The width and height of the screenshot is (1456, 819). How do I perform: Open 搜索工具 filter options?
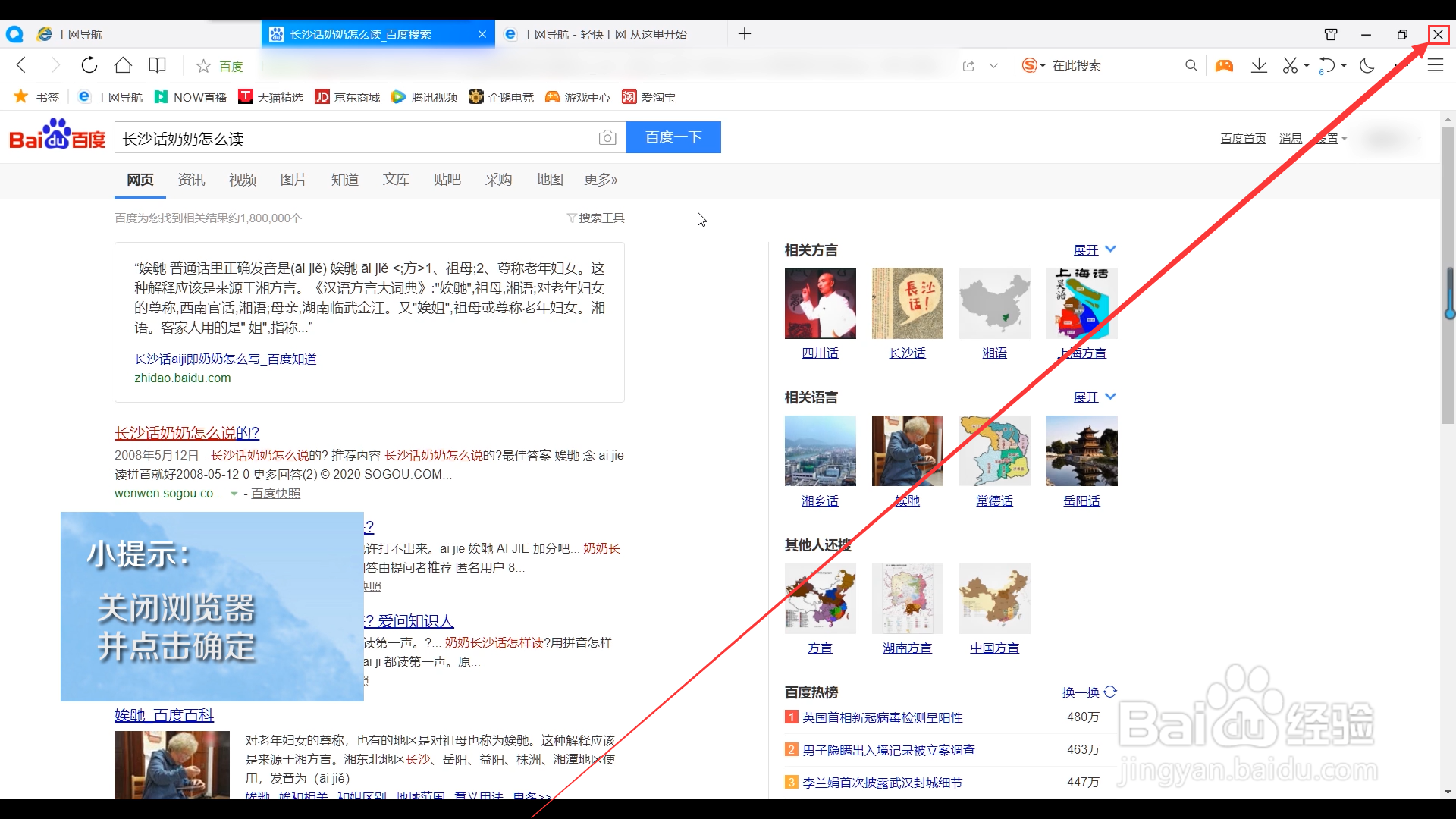[x=596, y=218]
